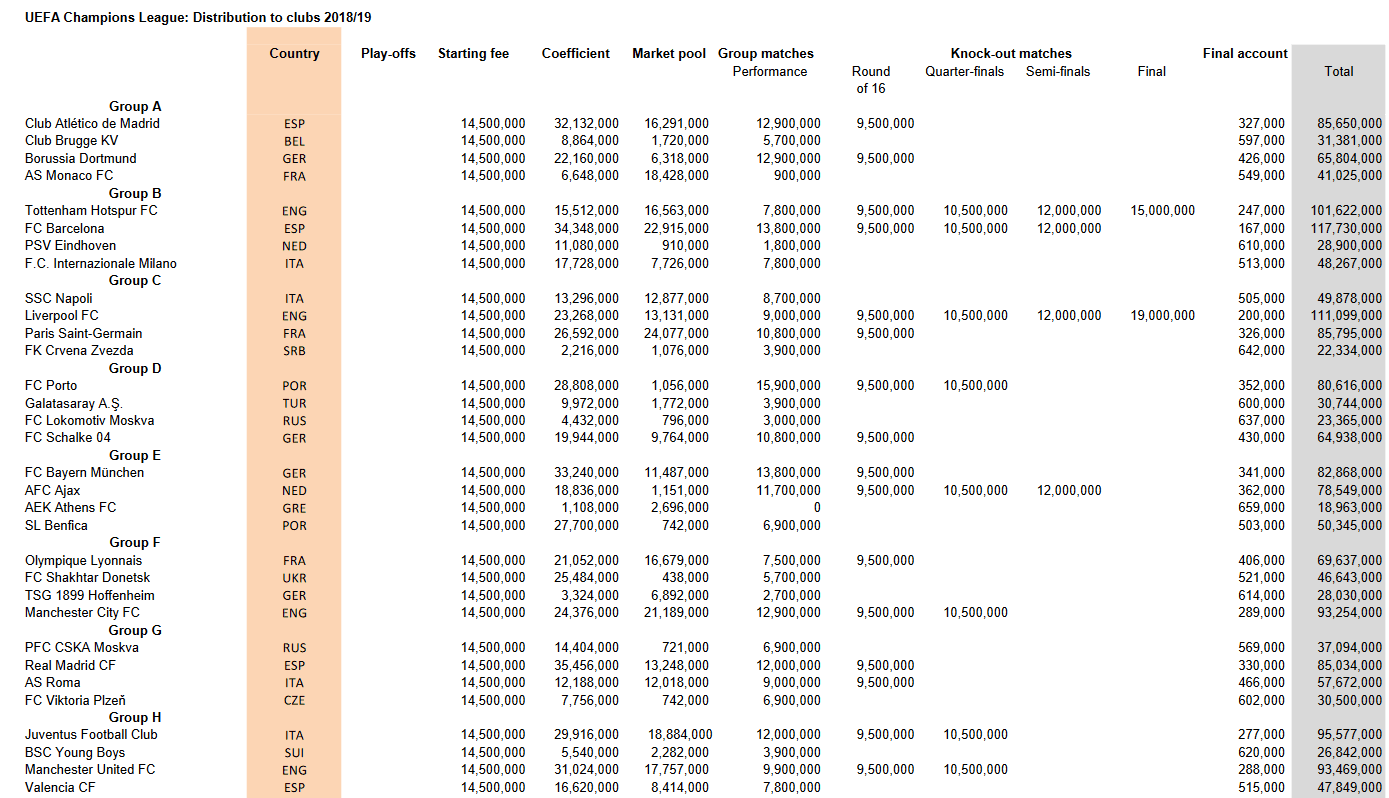Click the 'Performance' sub-header
1389x798 pixels.
[770, 71]
